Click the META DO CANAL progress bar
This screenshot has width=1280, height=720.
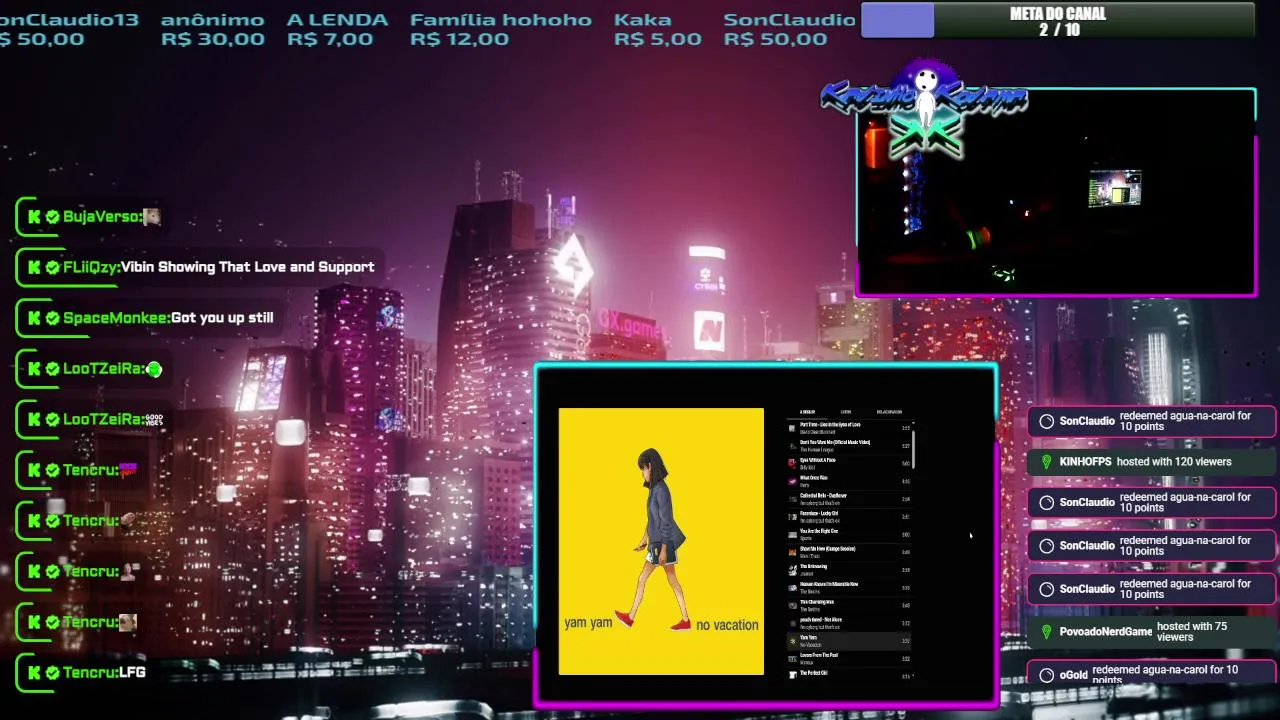click(x=1058, y=20)
